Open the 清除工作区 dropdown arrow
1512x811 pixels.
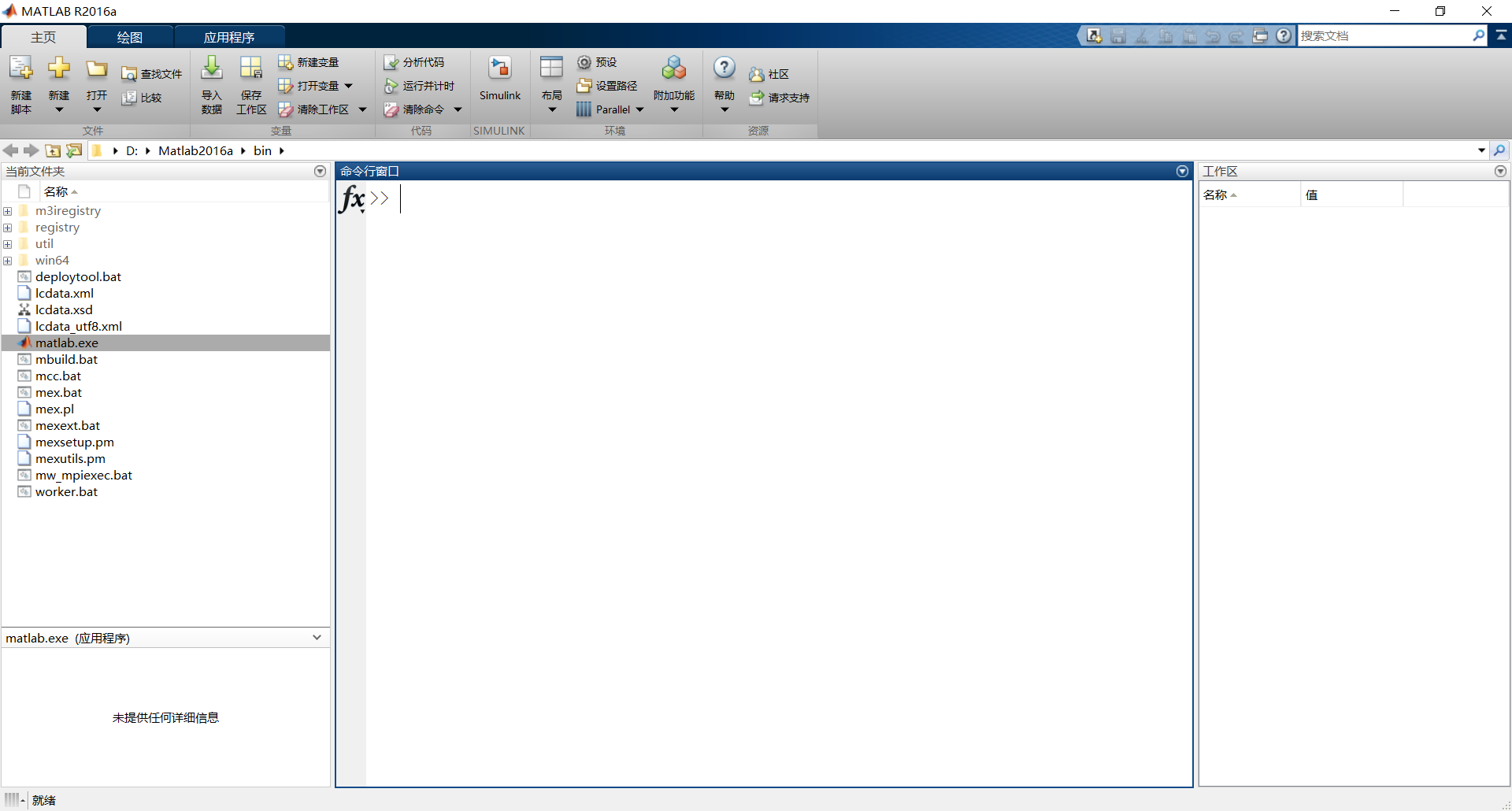tap(362, 109)
